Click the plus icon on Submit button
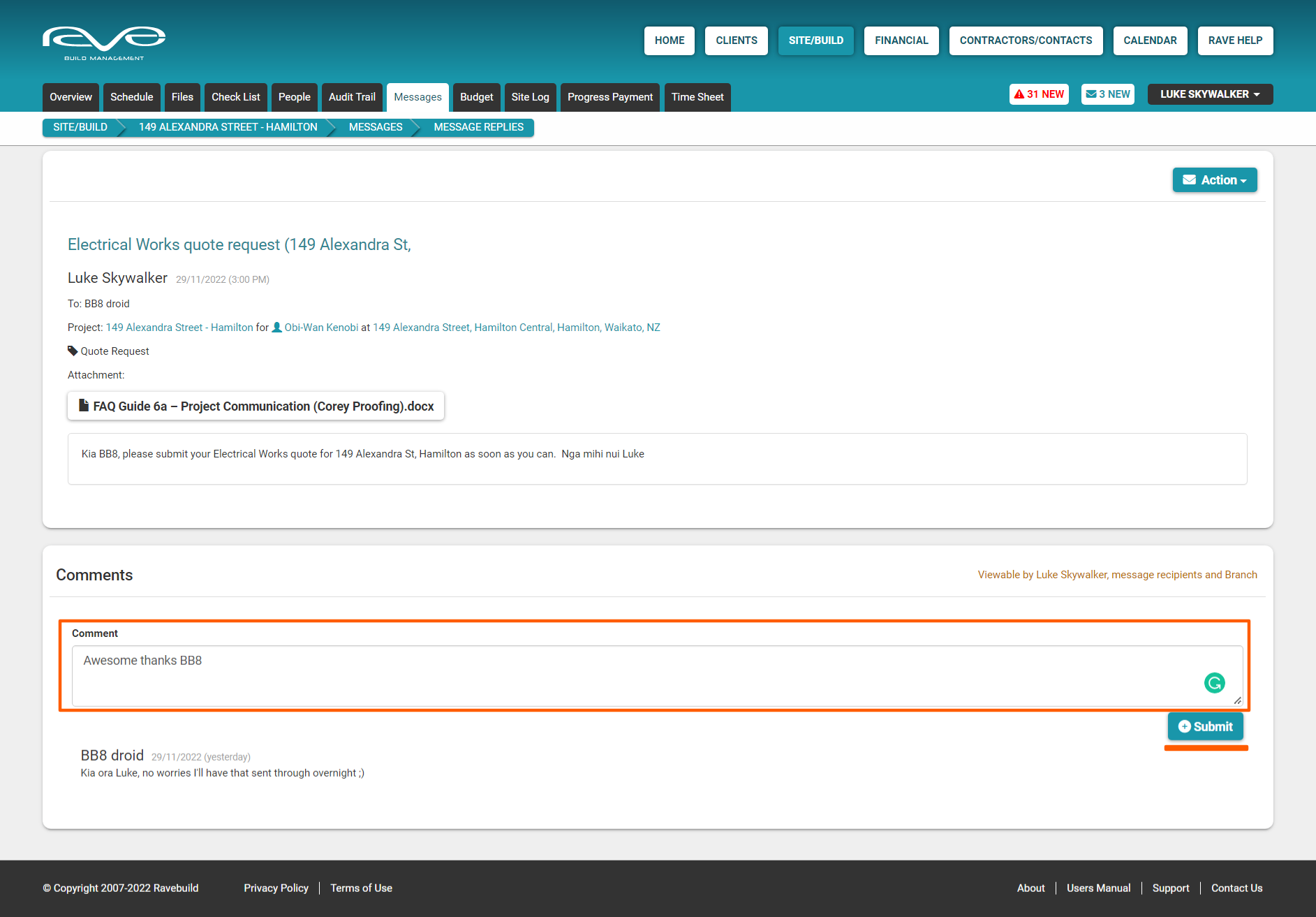Screen dimensions: 1316x917 (1185, 726)
